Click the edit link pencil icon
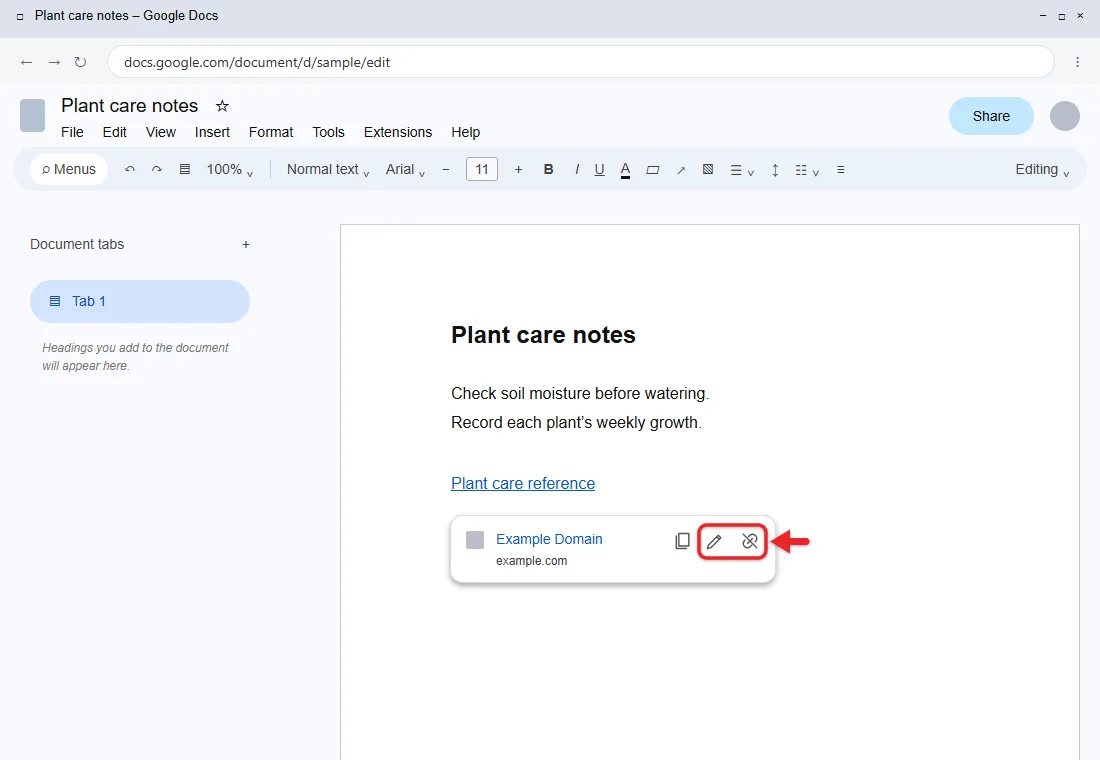1100x760 pixels. pos(714,541)
